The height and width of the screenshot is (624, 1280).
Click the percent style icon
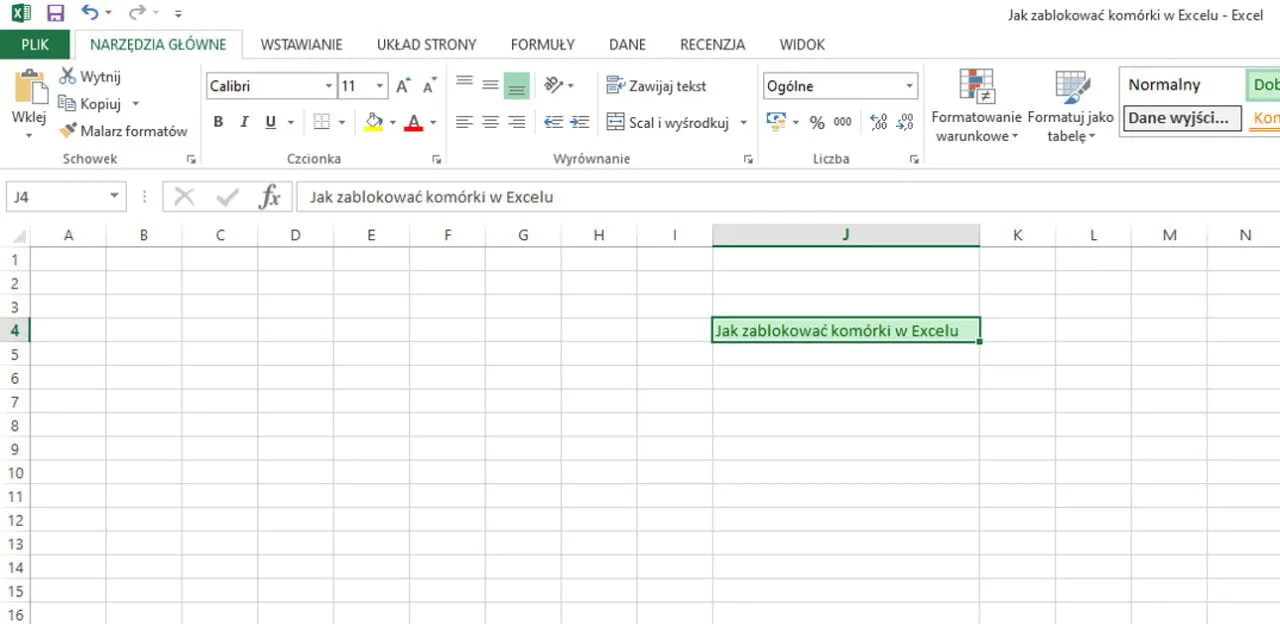point(817,122)
